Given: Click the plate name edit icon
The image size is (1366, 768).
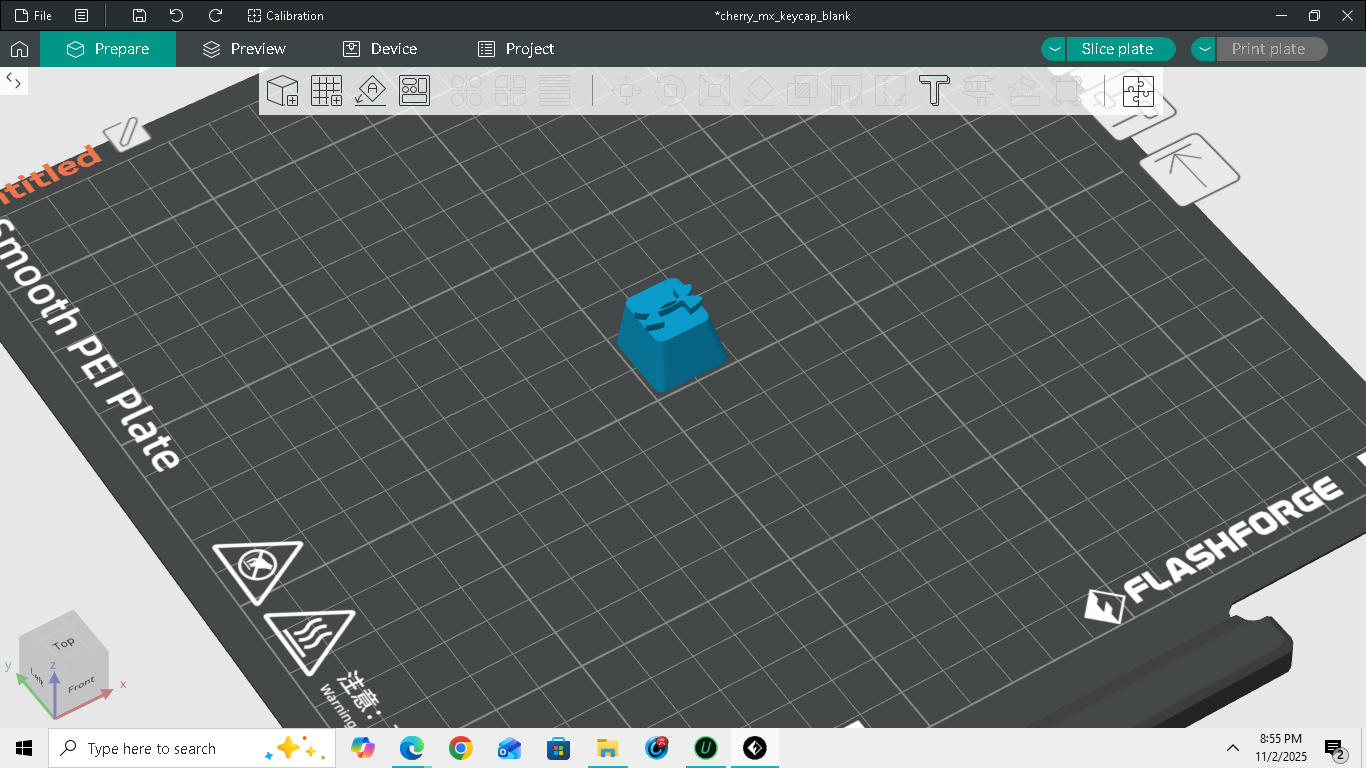Looking at the screenshot, I should (127, 134).
